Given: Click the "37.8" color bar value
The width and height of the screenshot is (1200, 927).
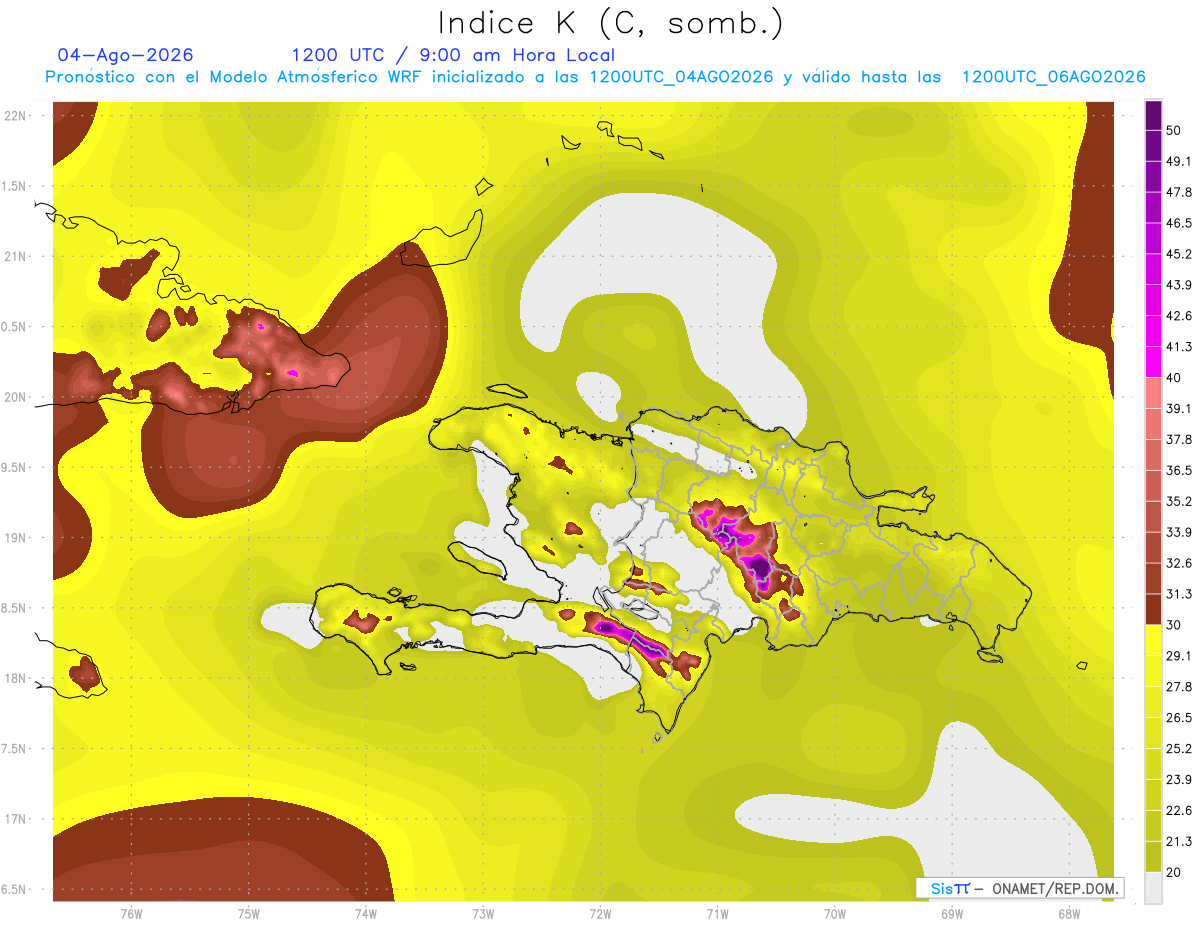Looking at the screenshot, I should 1178,439.
